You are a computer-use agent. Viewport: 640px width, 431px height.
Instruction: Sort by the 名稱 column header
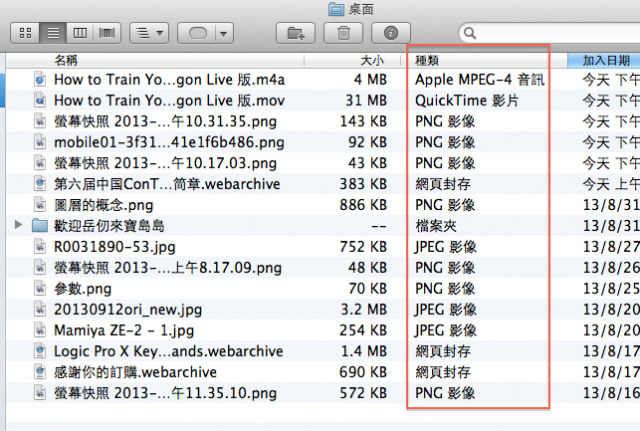coord(65,60)
